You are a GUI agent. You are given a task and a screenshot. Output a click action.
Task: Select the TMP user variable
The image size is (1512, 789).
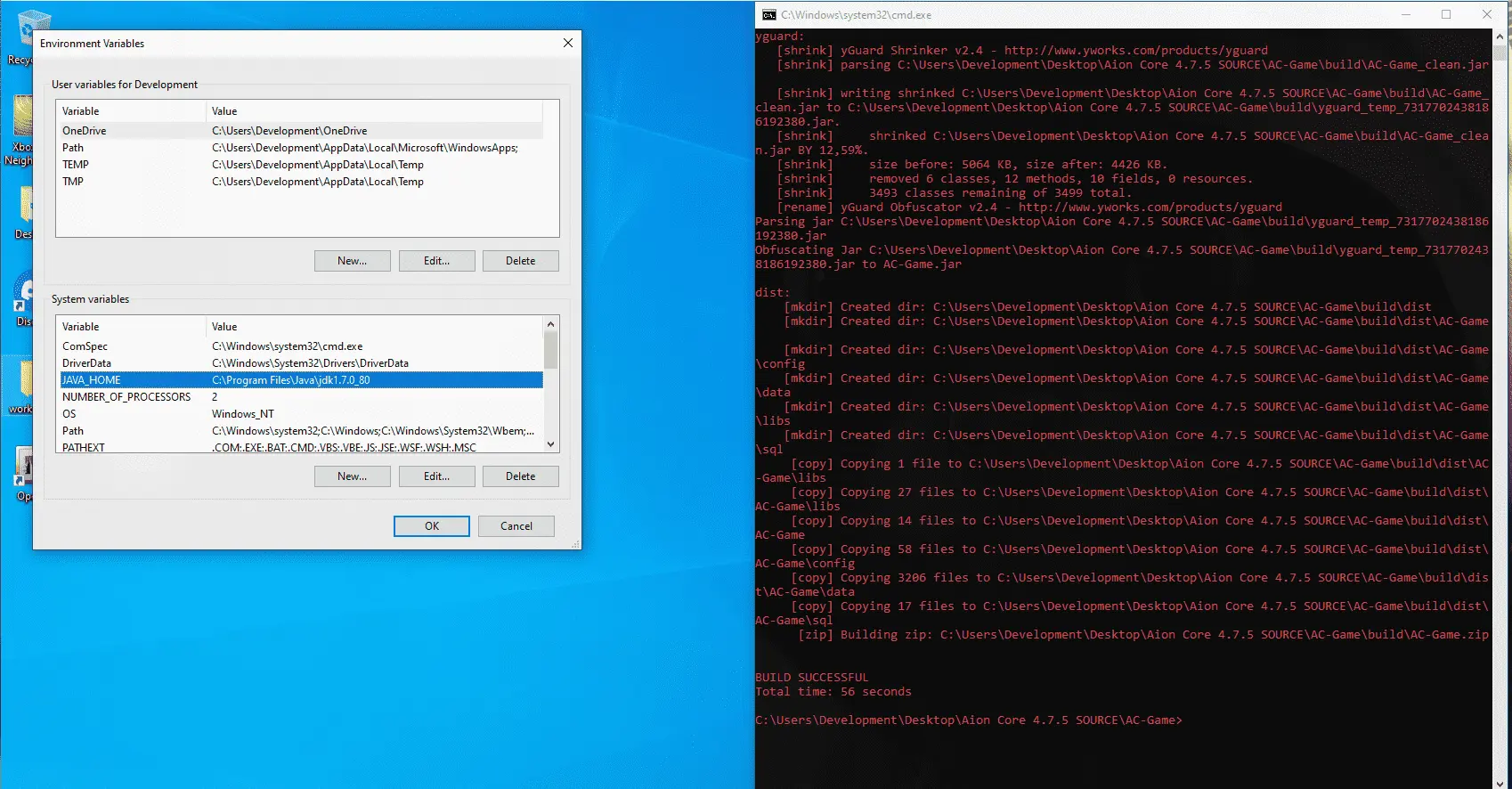click(x=301, y=182)
